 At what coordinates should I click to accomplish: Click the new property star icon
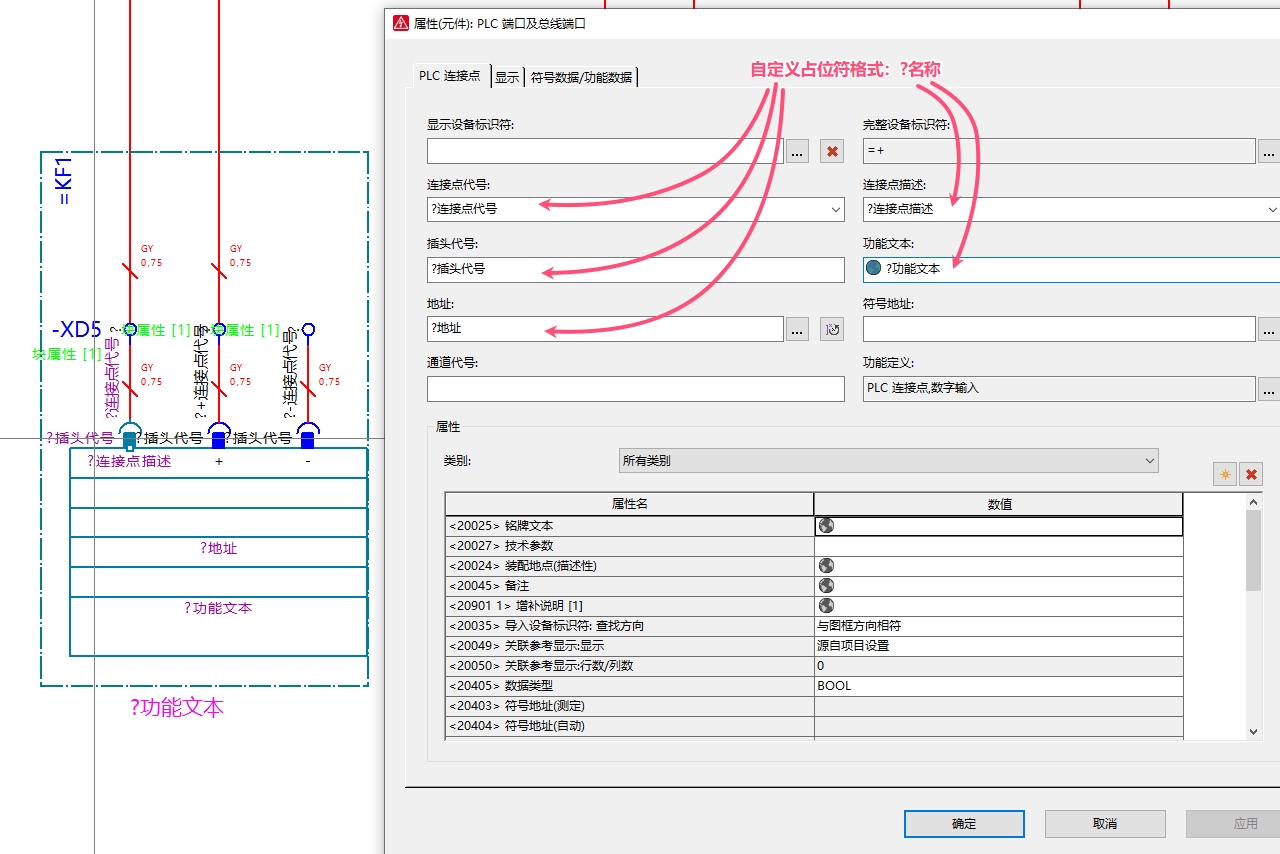coord(1224,474)
